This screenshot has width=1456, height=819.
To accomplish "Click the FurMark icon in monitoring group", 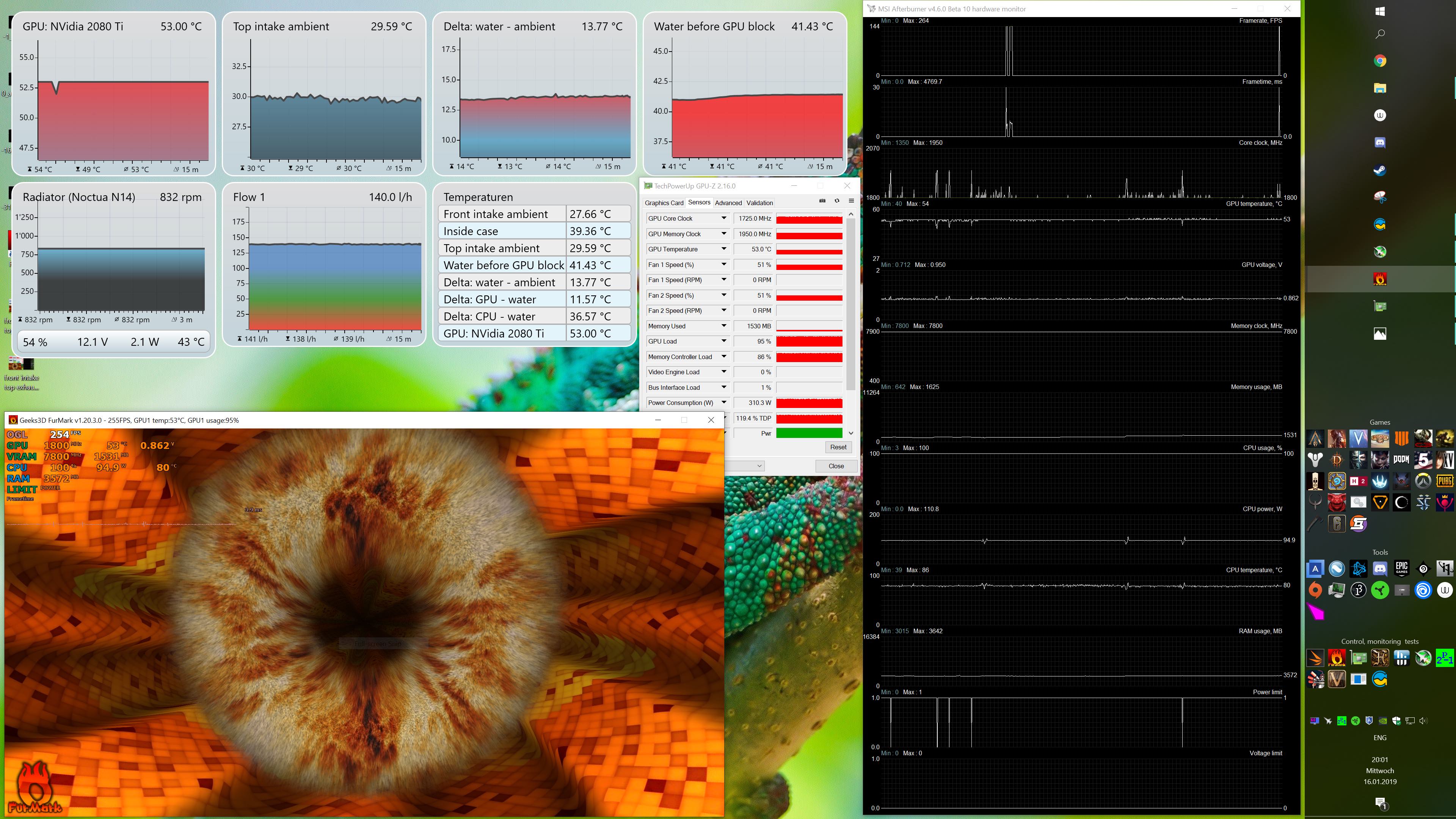I will pyautogui.click(x=1337, y=658).
